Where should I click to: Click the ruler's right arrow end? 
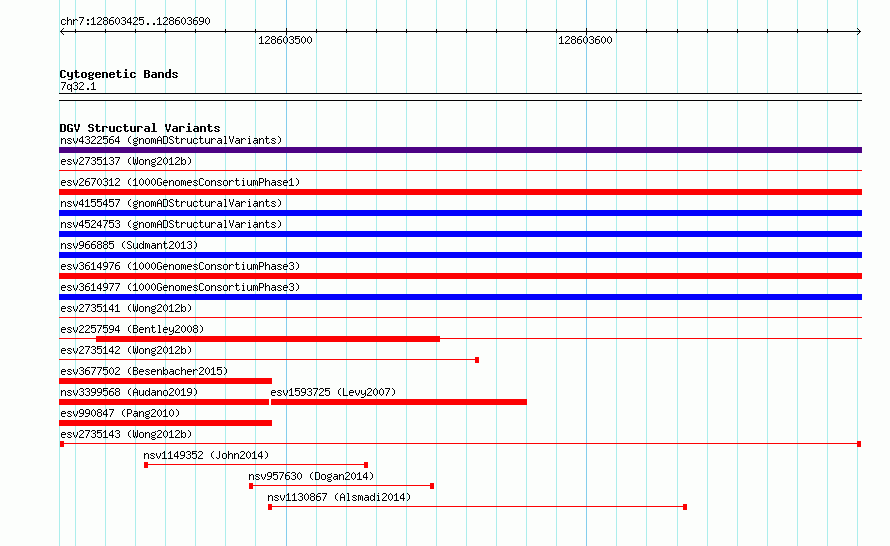pos(859,32)
